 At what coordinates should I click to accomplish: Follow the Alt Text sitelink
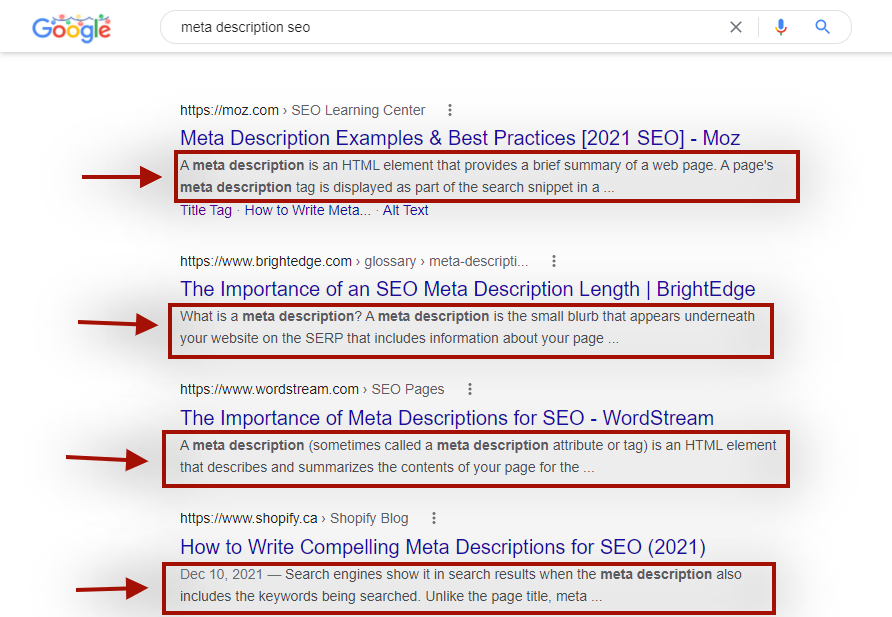click(405, 210)
